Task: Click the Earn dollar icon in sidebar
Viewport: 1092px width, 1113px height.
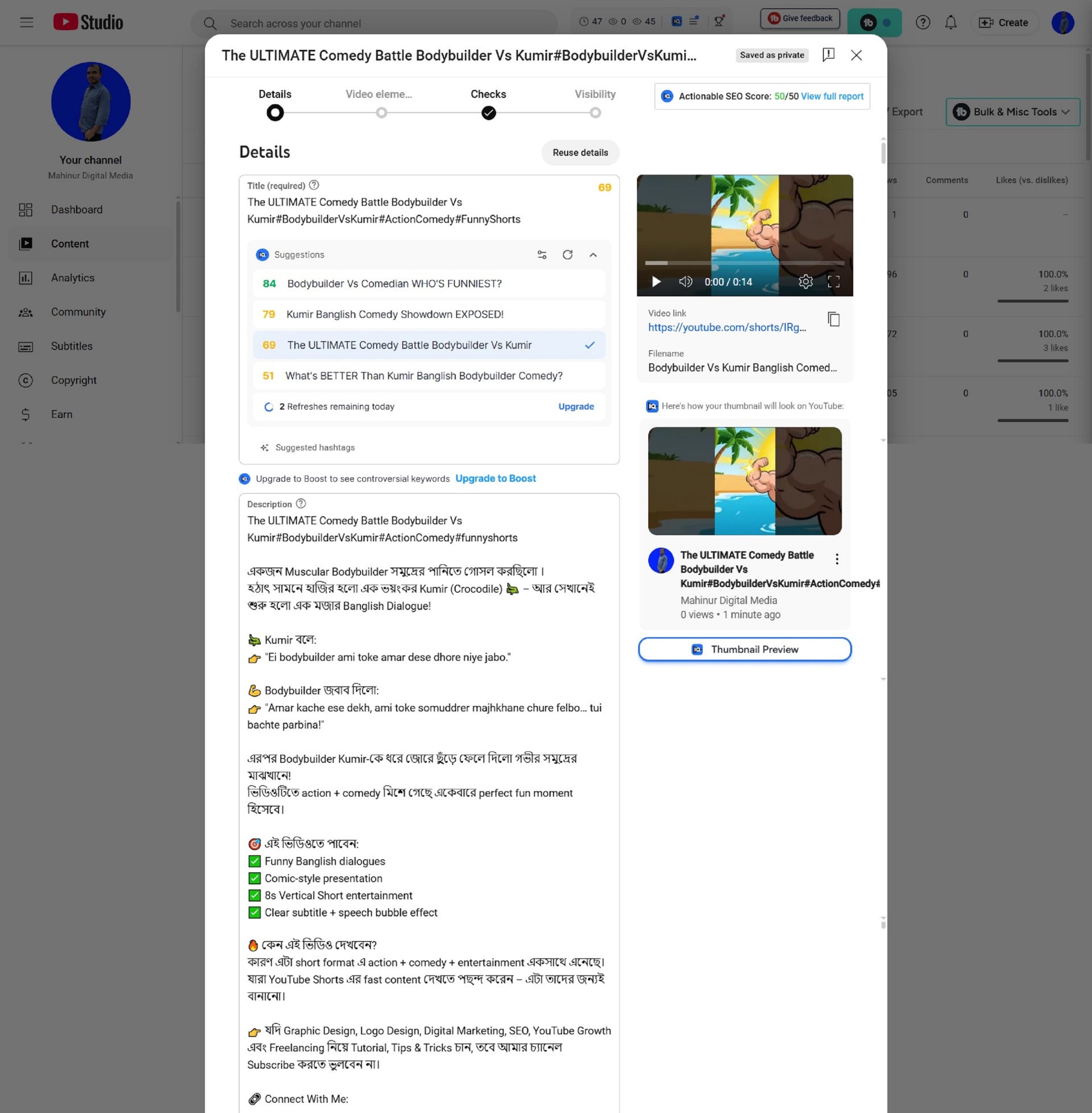Action: click(25, 414)
